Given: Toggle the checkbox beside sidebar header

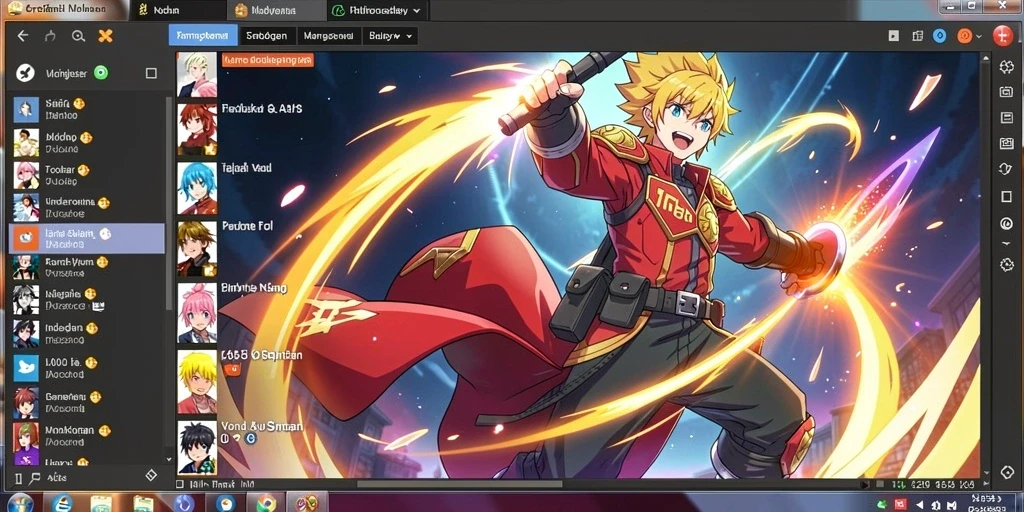Looking at the screenshot, I should pos(151,73).
